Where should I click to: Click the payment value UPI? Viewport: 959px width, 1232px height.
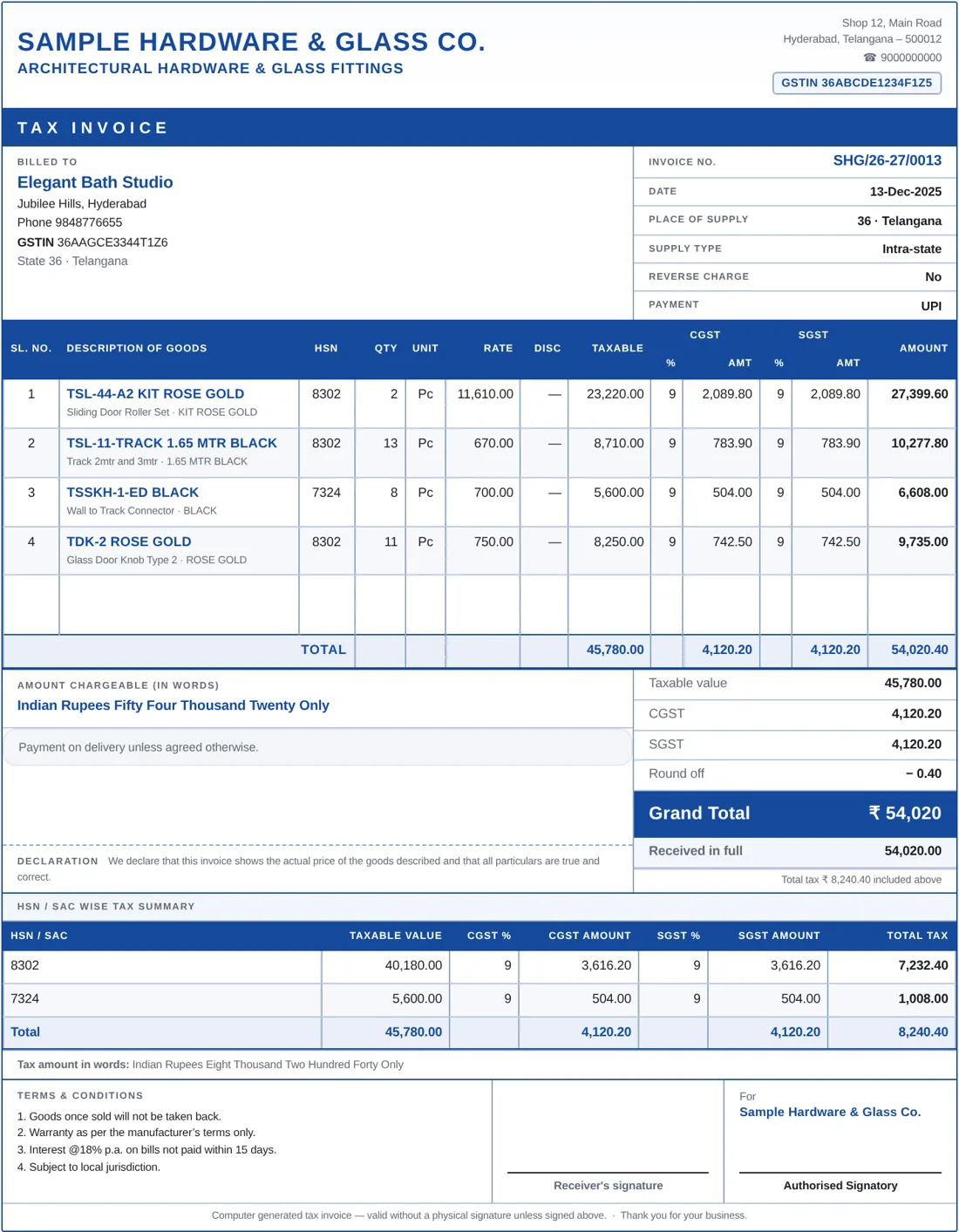(x=931, y=305)
